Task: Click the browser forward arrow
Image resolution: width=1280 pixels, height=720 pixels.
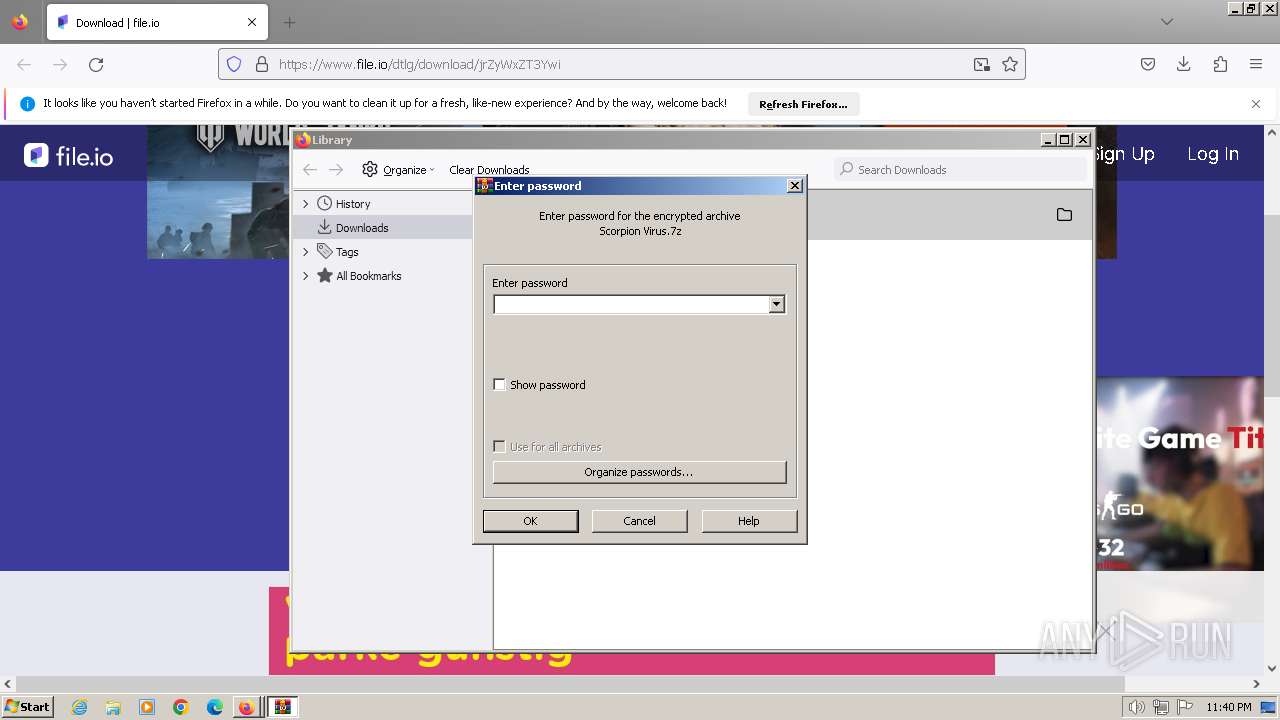Action: [60, 64]
